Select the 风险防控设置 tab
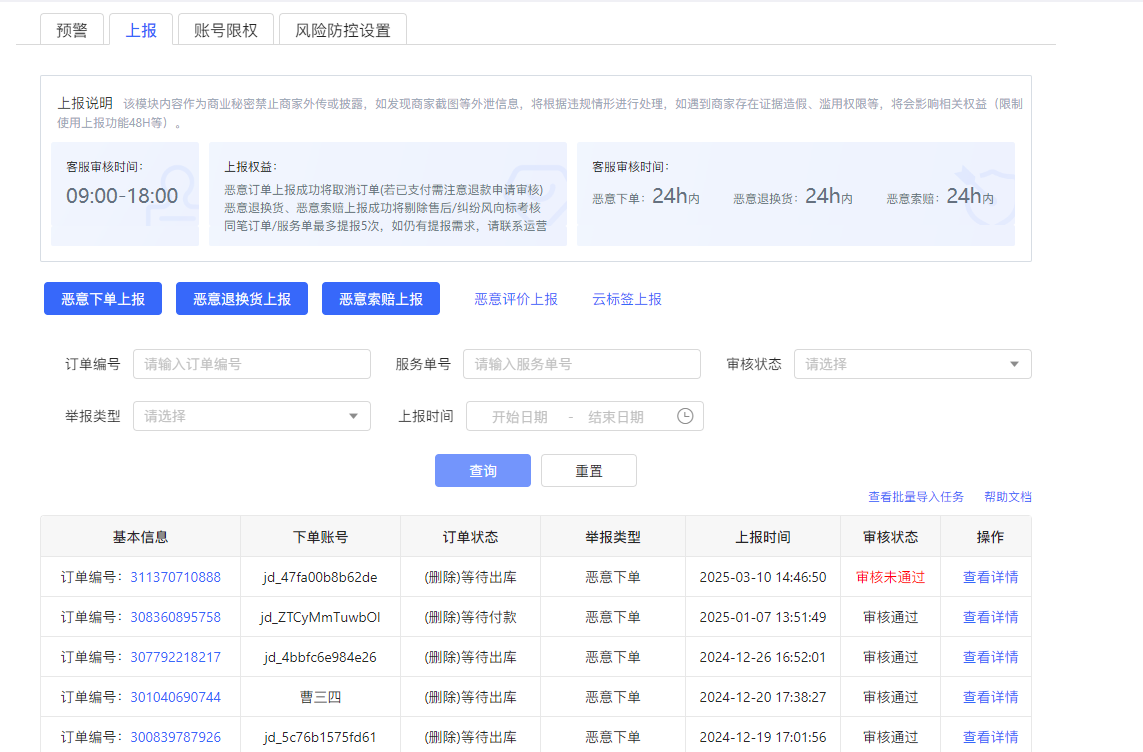This screenshot has height=752, width=1143. click(x=342, y=30)
